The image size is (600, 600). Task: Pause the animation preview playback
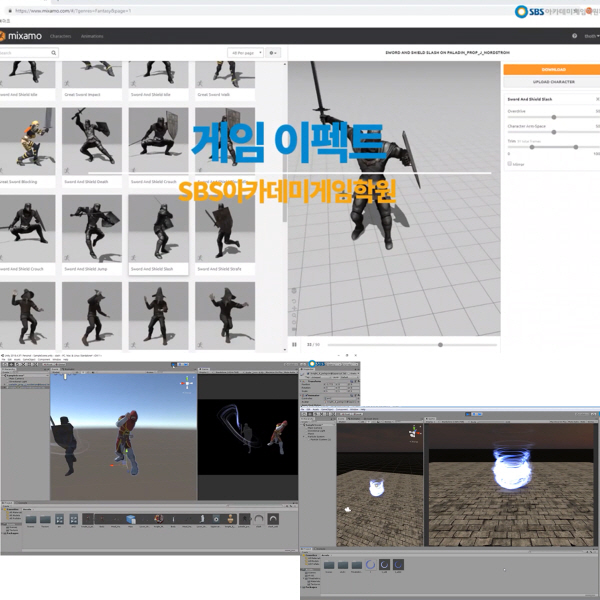294,344
